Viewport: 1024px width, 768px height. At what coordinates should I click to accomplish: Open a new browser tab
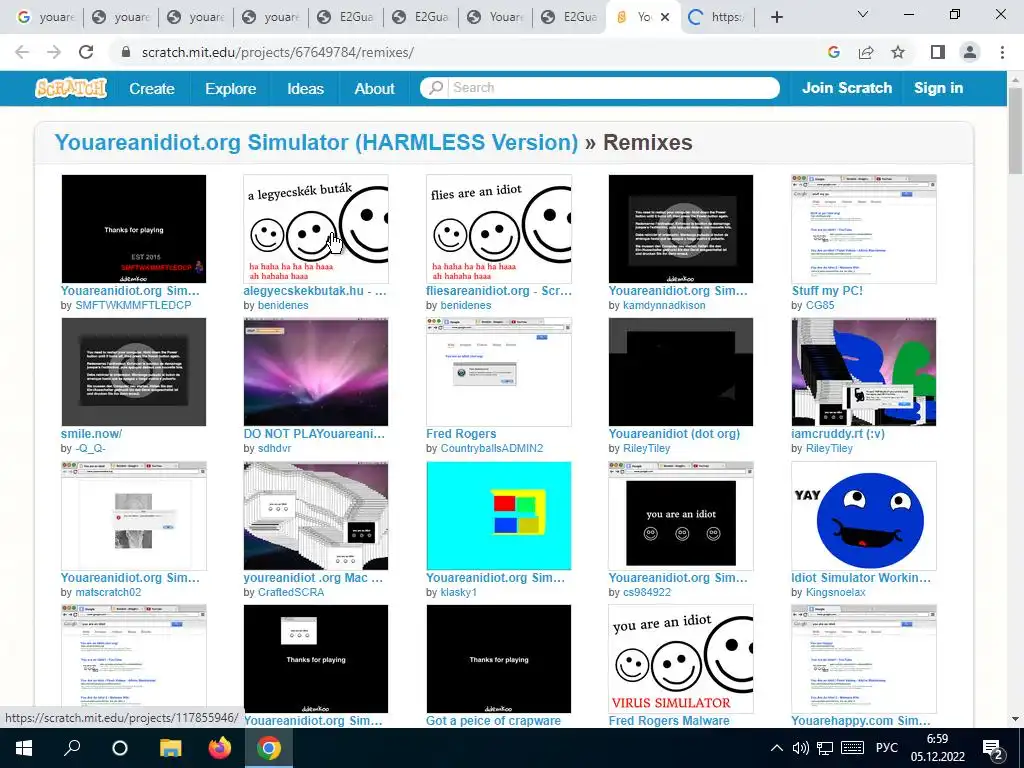(x=776, y=17)
